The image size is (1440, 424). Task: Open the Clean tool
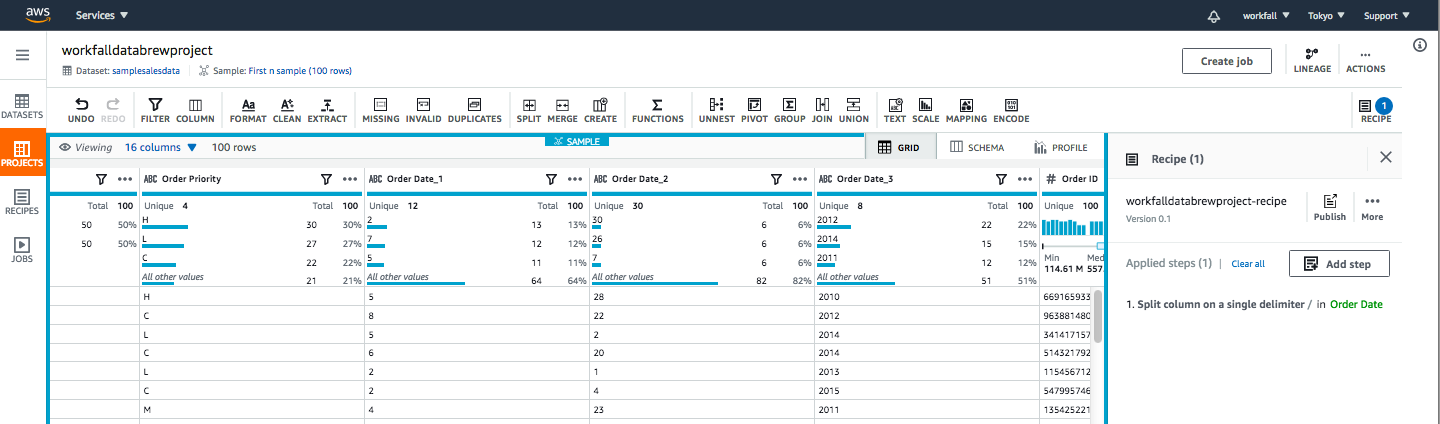(x=287, y=110)
